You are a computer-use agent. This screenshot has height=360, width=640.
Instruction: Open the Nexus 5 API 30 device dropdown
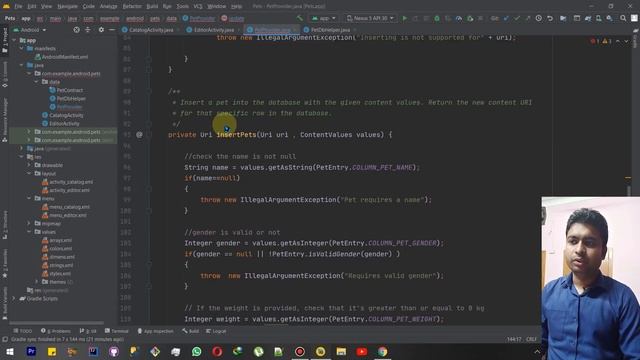[x=370, y=18]
